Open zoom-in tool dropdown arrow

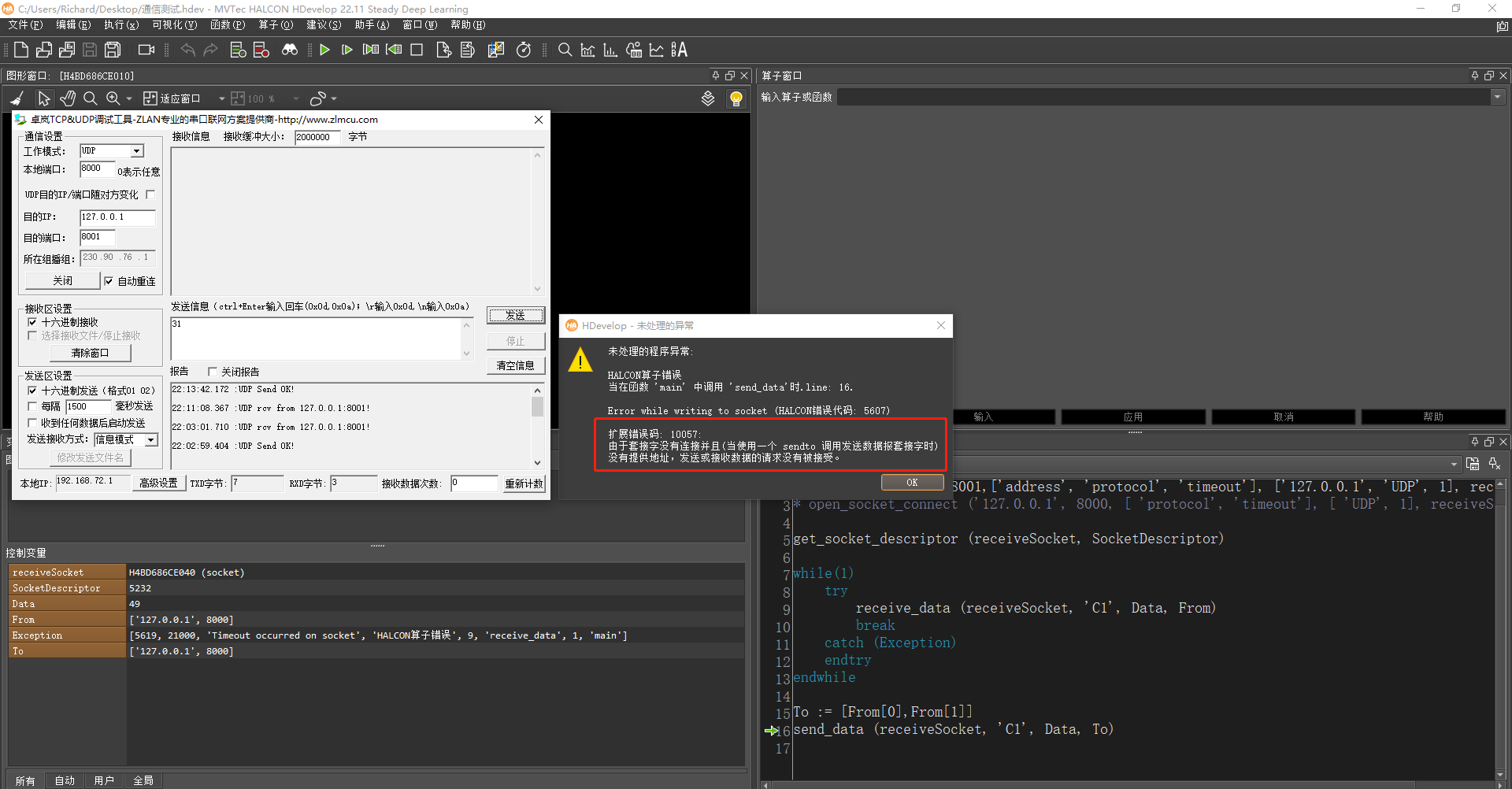[x=129, y=99]
